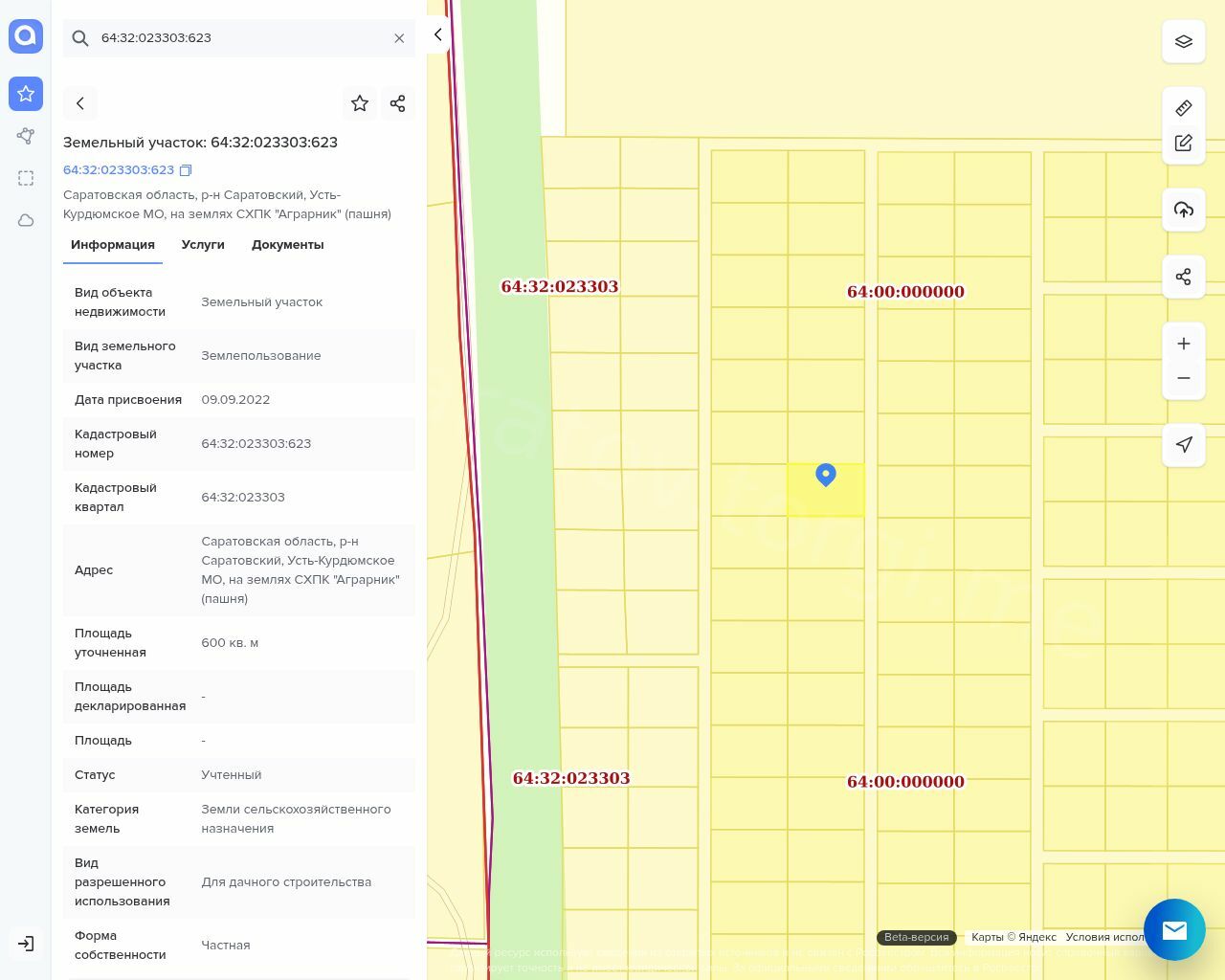
Task: Add the land plot to favorites
Action: [360, 103]
